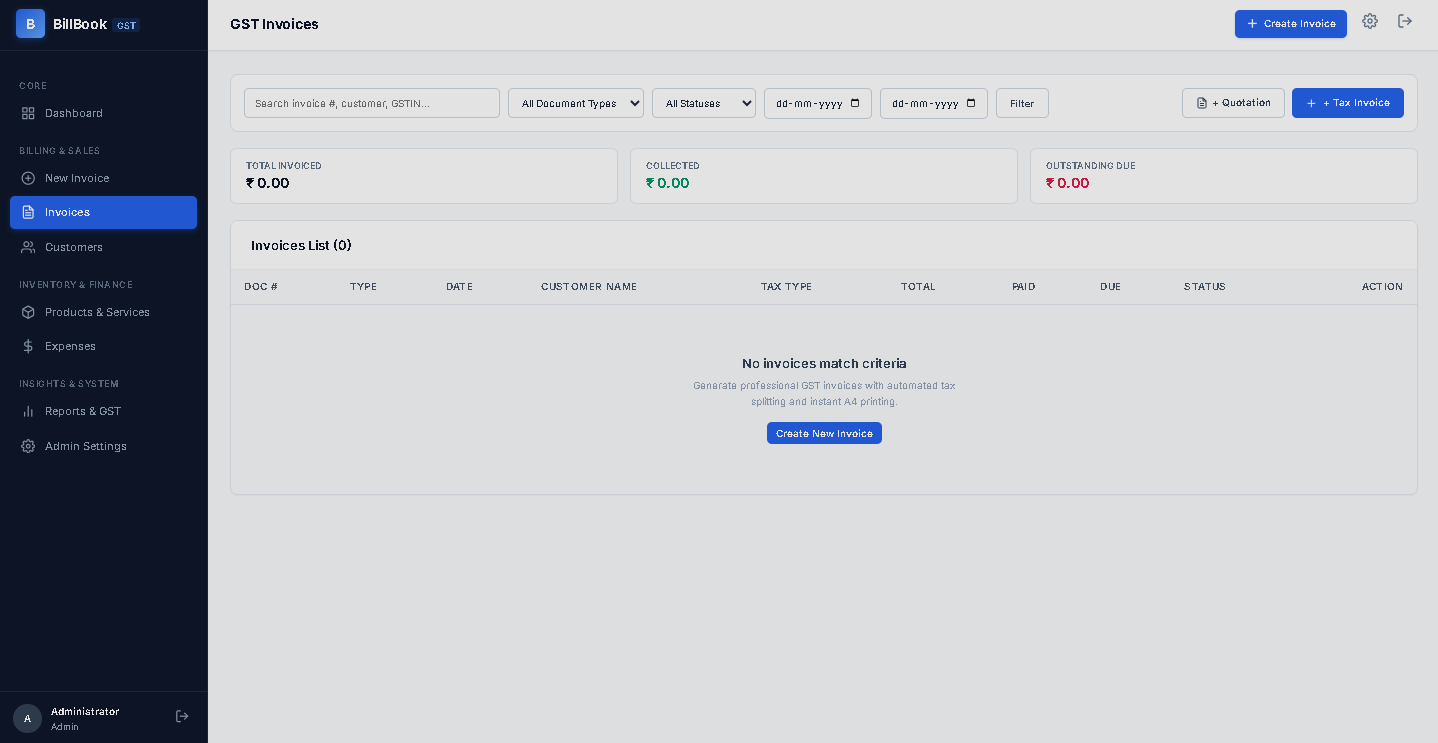Screen dimensions: 1438x743
Task: Click the Administrator avatar icon
Action: tap(27, 718)
